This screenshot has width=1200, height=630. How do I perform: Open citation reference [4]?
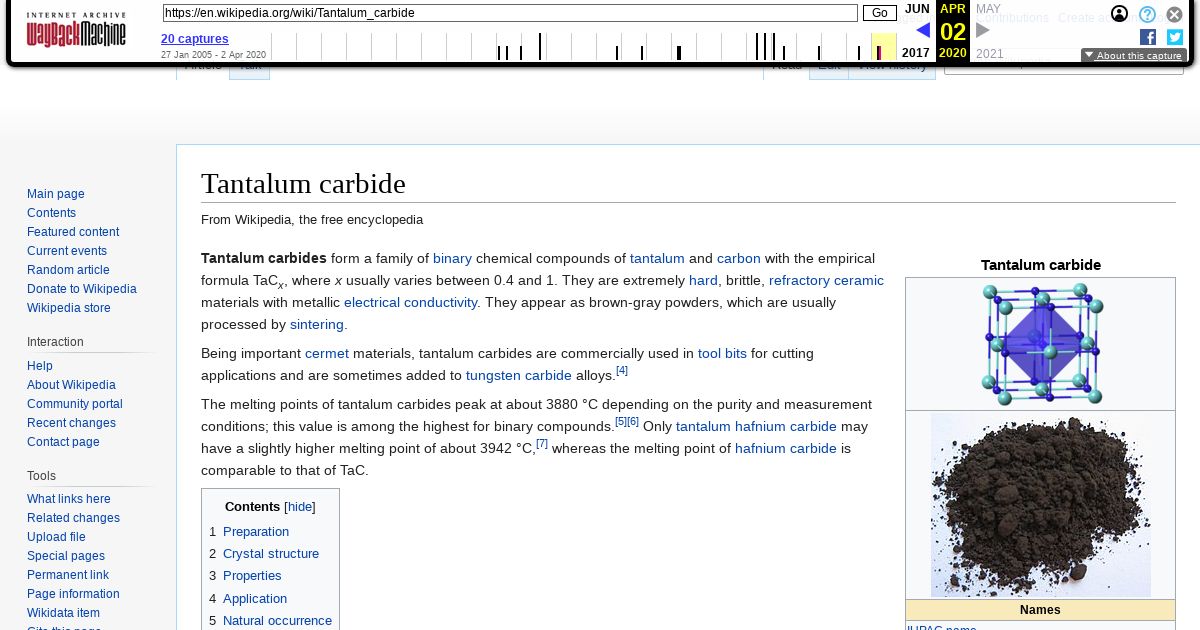click(622, 370)
